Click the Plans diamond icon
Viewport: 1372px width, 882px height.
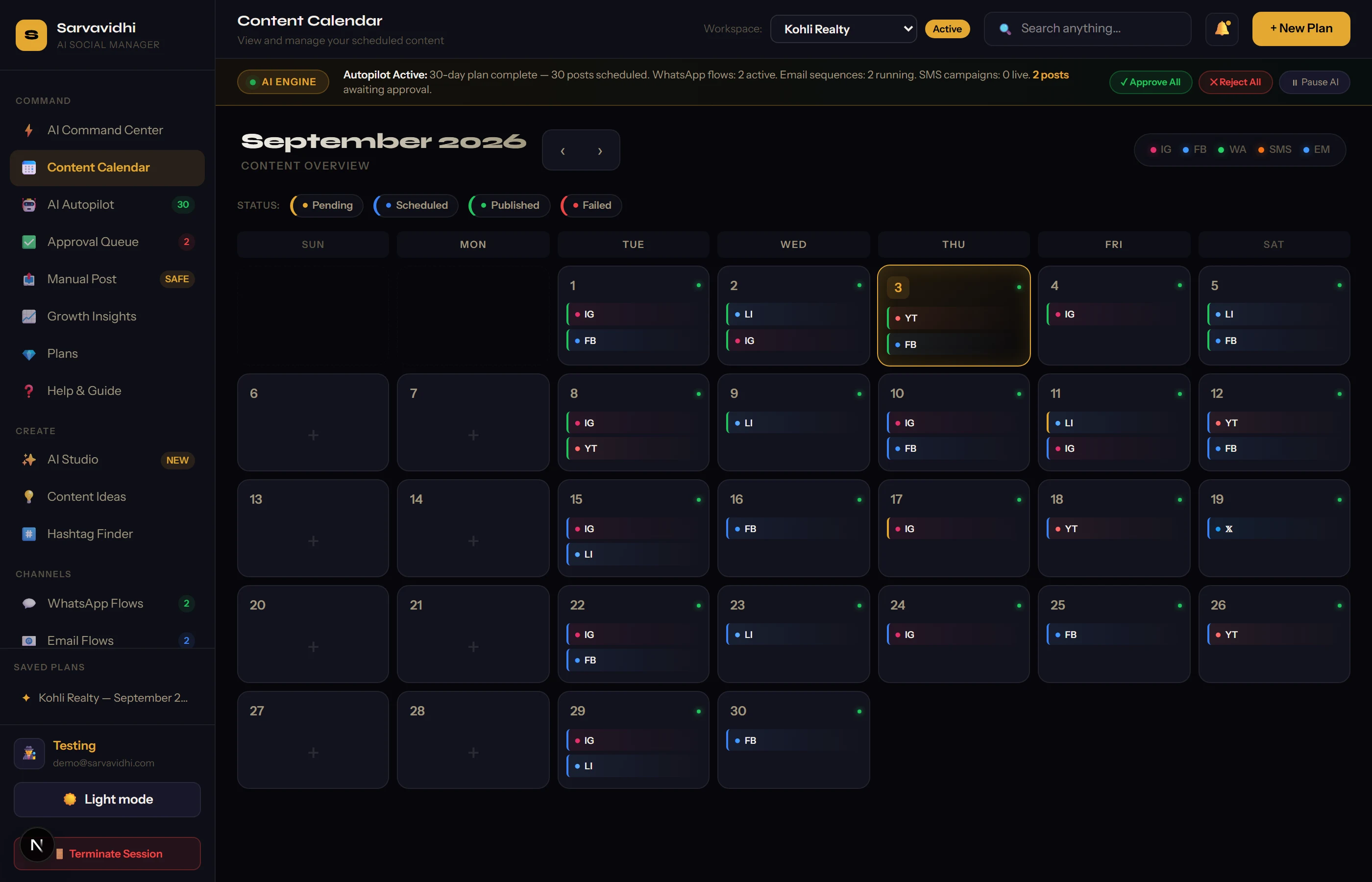[x=28, y=354]
